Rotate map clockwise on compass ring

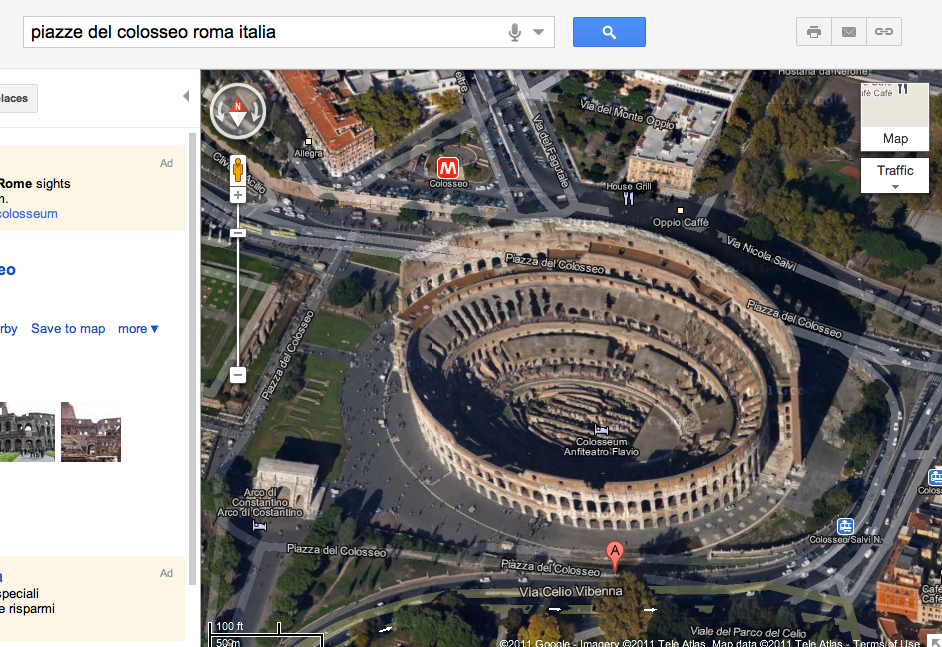(257, 112)
